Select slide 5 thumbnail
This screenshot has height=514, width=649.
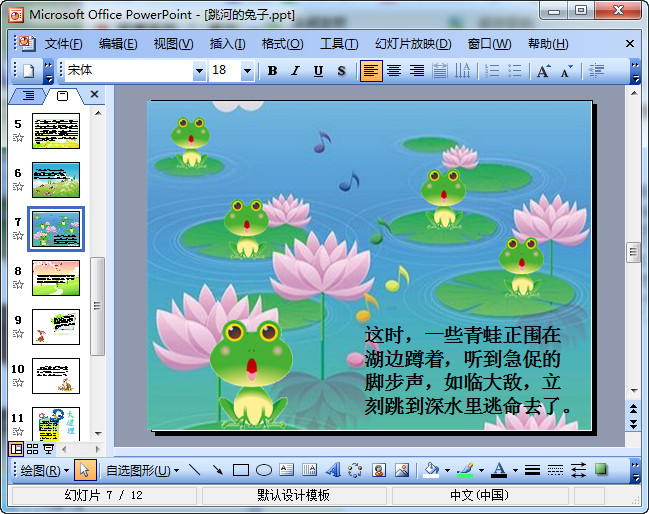point(56,131)
